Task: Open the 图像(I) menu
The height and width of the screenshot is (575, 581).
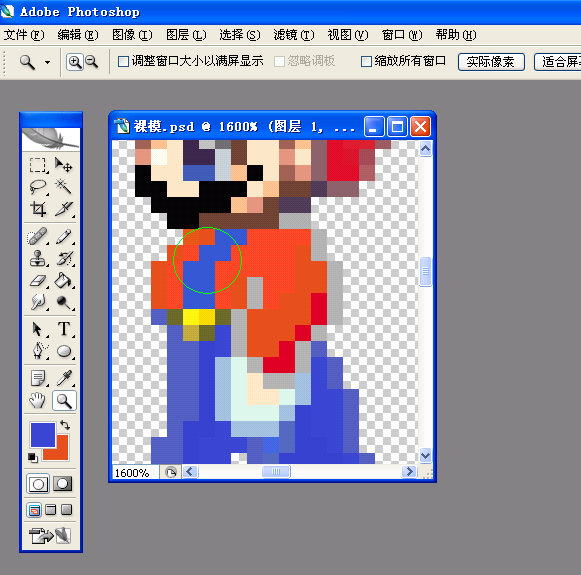Action: click(x=132, y=35)
